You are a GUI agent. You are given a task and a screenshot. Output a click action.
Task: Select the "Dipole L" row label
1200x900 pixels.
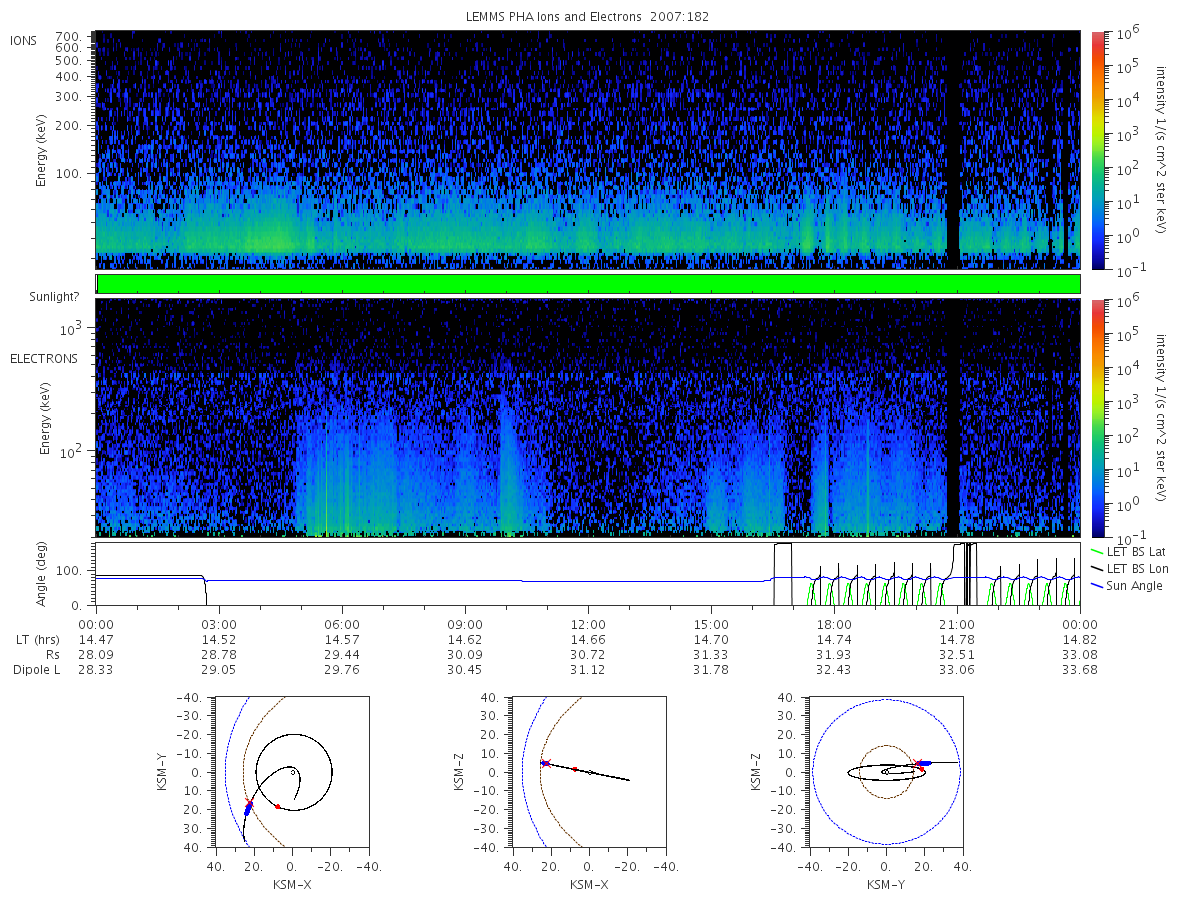(36, 670)
